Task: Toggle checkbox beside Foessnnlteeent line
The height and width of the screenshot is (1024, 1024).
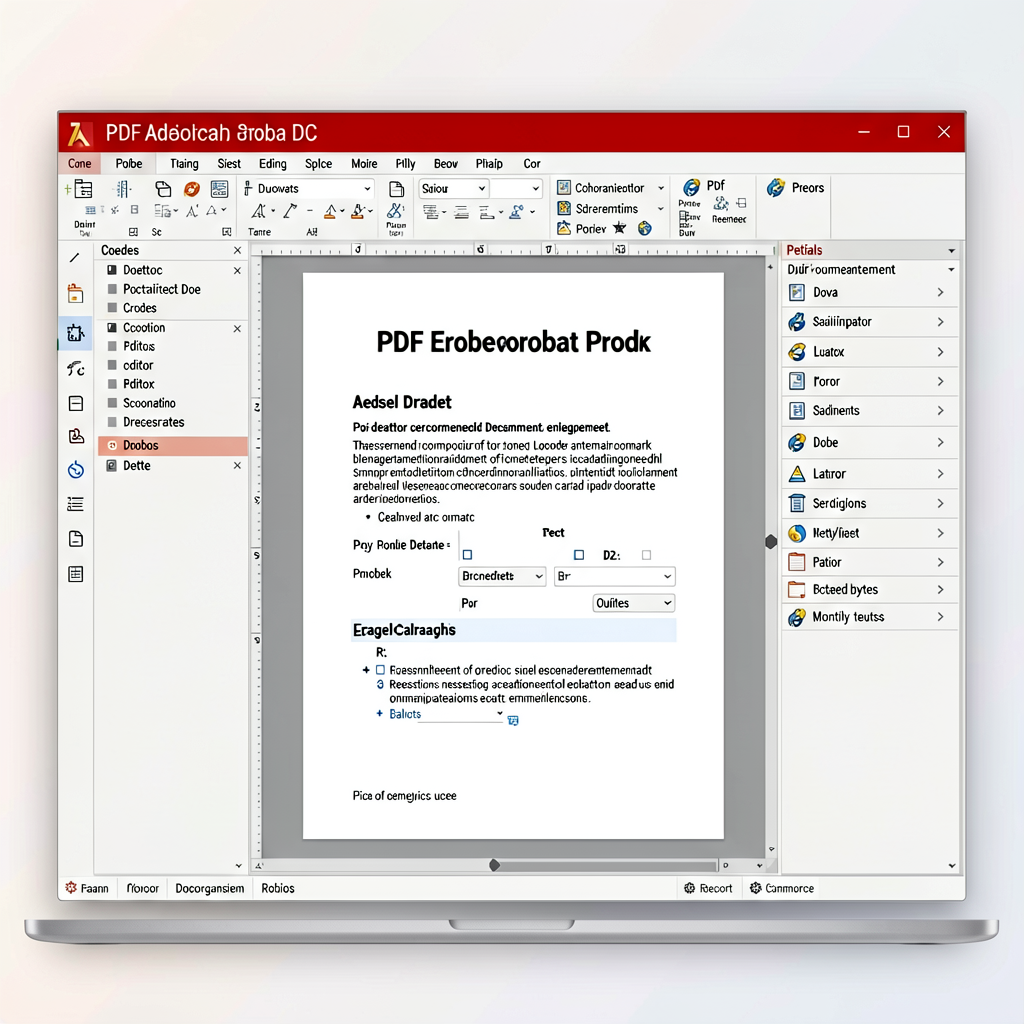Action: pos(380,670)
